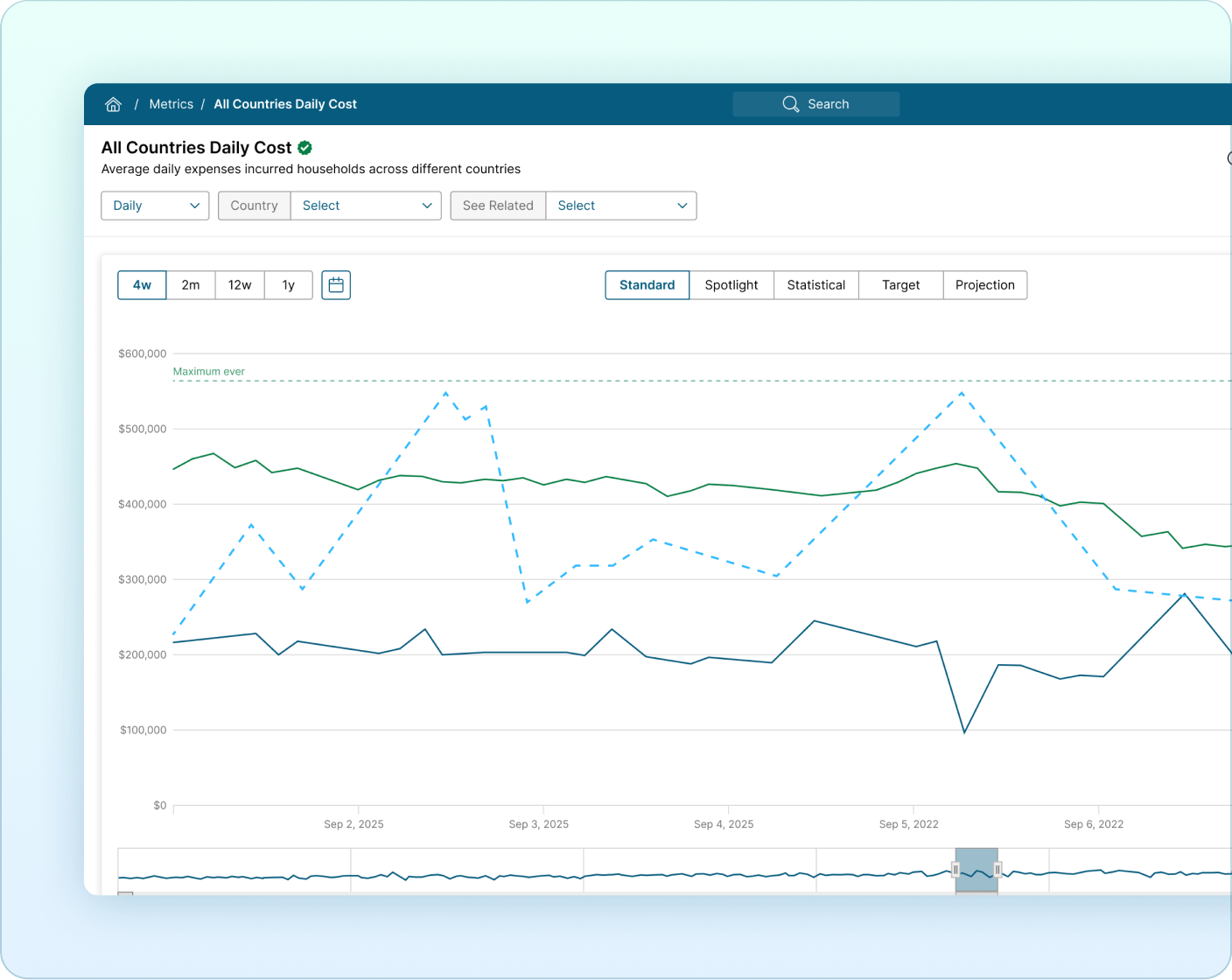Click the circular info icon at the right edge
The height and width of the screenshot is (980, 1232).
click(x=1228, y=158)
